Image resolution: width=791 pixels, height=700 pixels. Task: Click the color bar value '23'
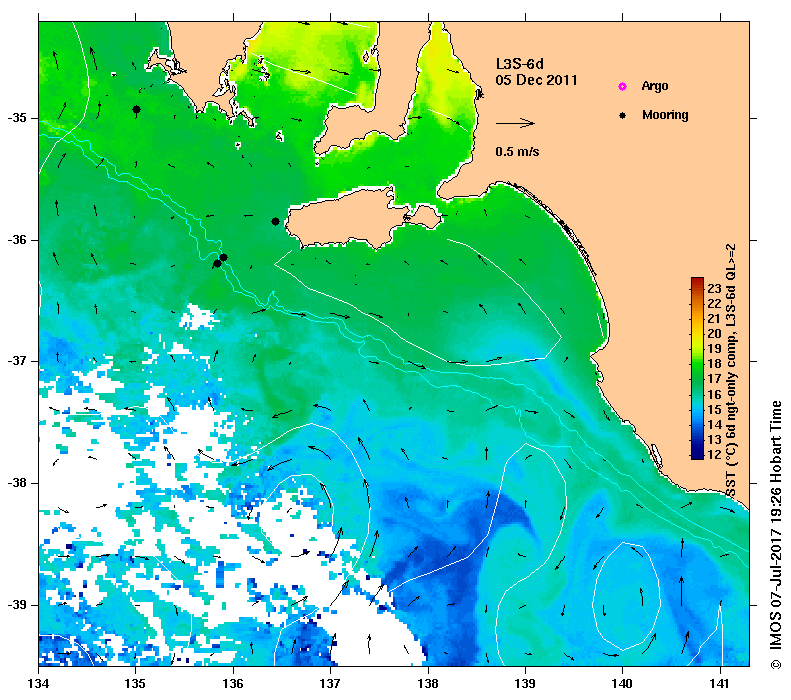[714, 288]
